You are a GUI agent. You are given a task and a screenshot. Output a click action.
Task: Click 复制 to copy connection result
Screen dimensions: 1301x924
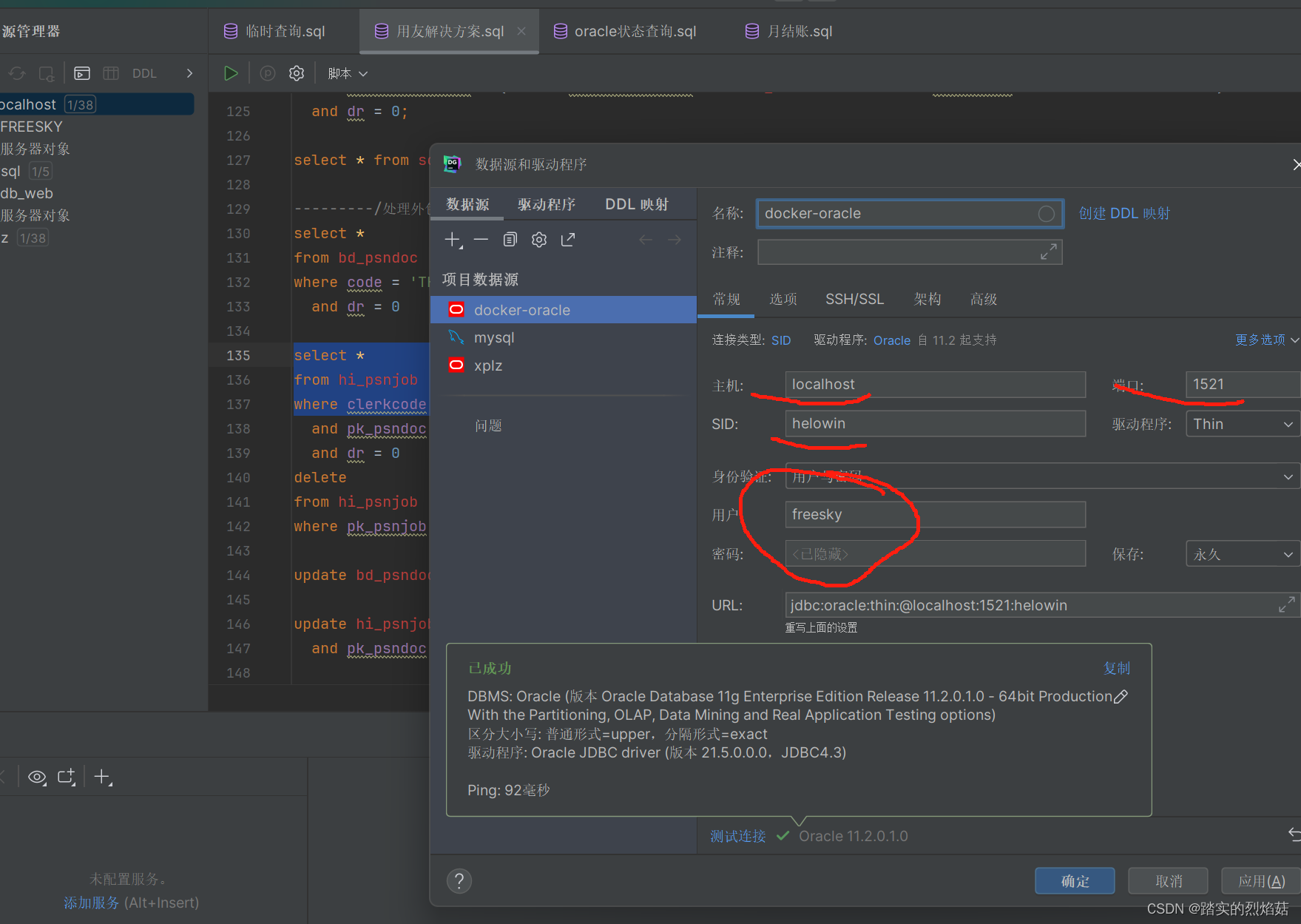pos(1117,668)
